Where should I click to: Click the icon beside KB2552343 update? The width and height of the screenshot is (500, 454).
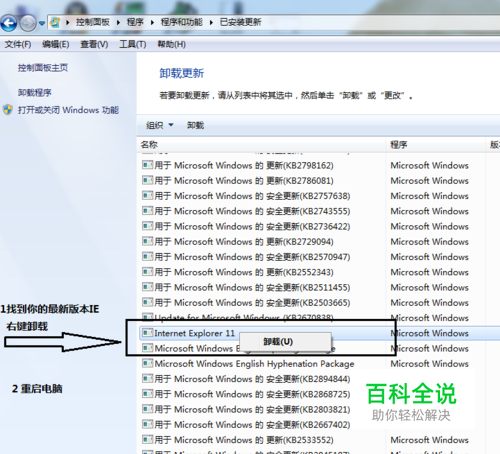point(147,272)
